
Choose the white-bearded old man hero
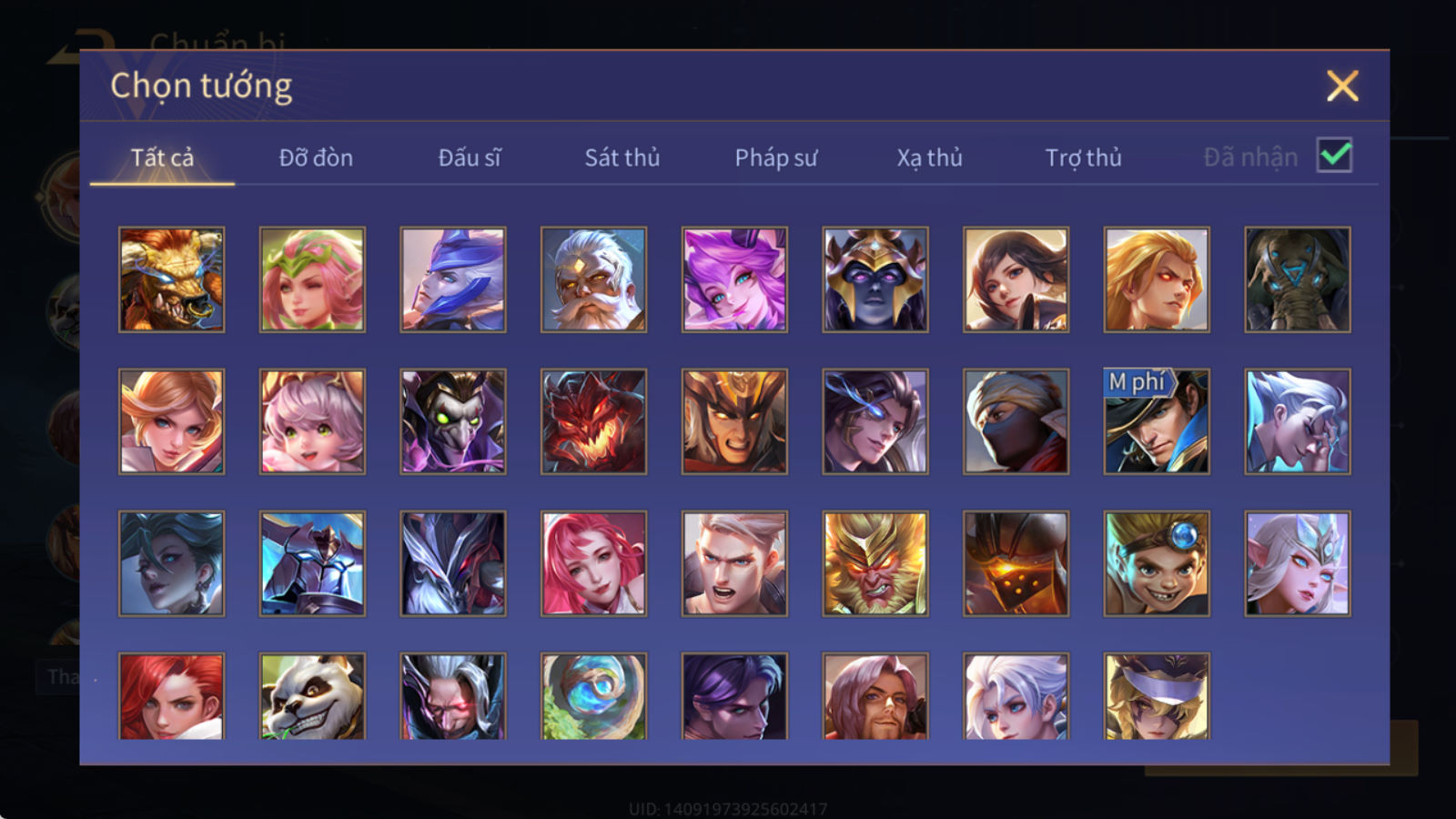(x=593, y=279)
